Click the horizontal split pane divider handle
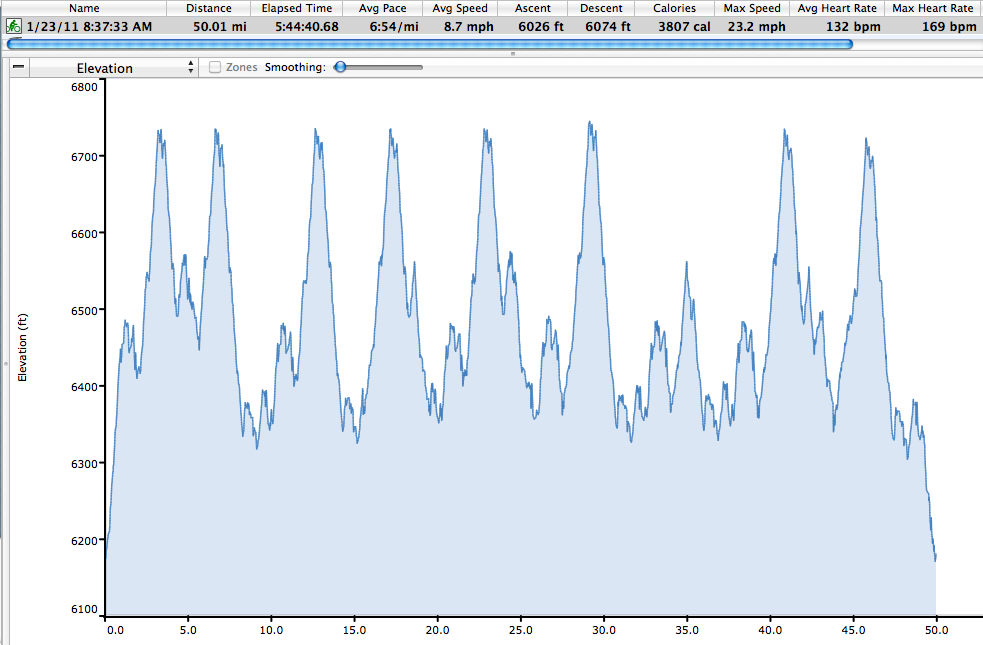Viewport: 983px width, 645px height. click(513, 53)
